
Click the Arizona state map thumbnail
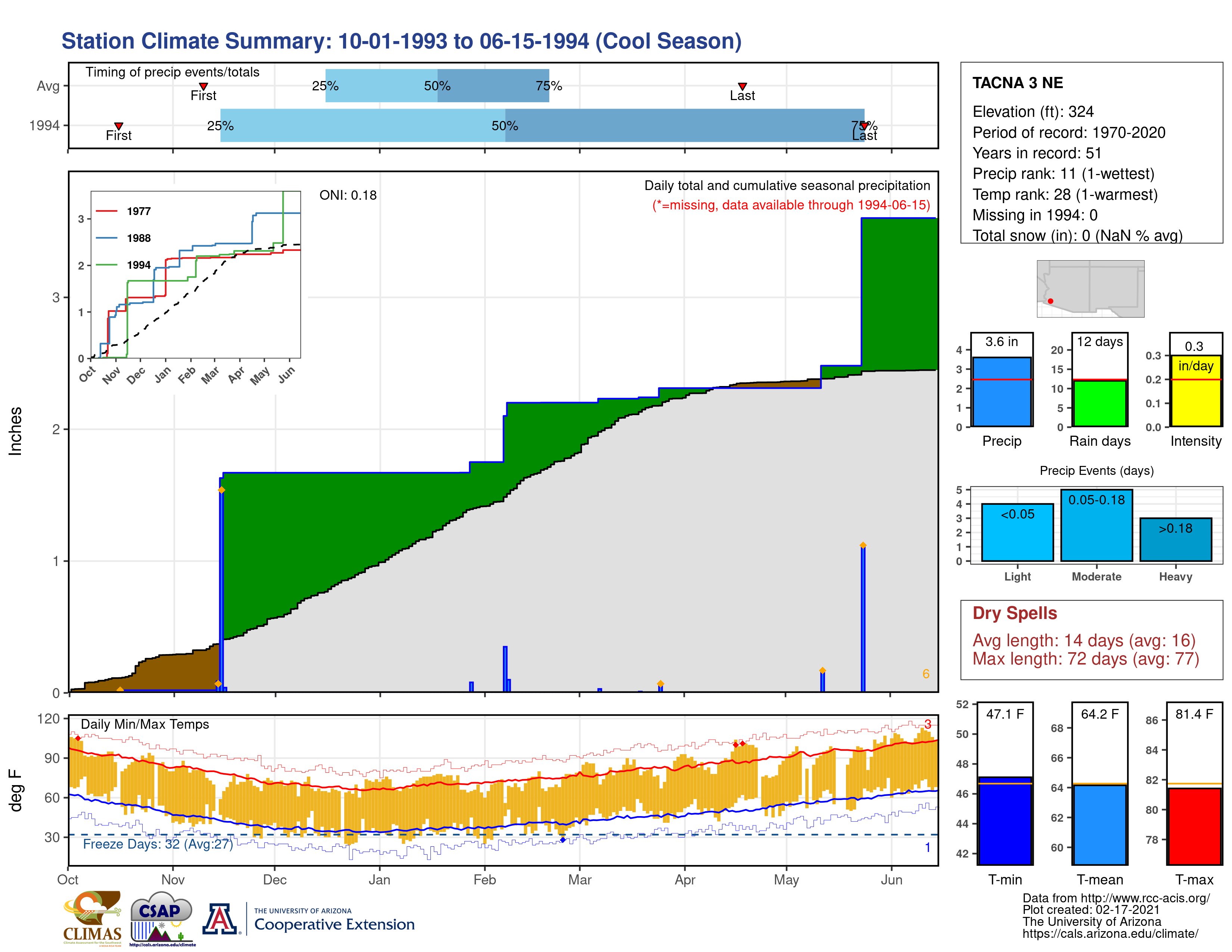tap(1090, 289)
